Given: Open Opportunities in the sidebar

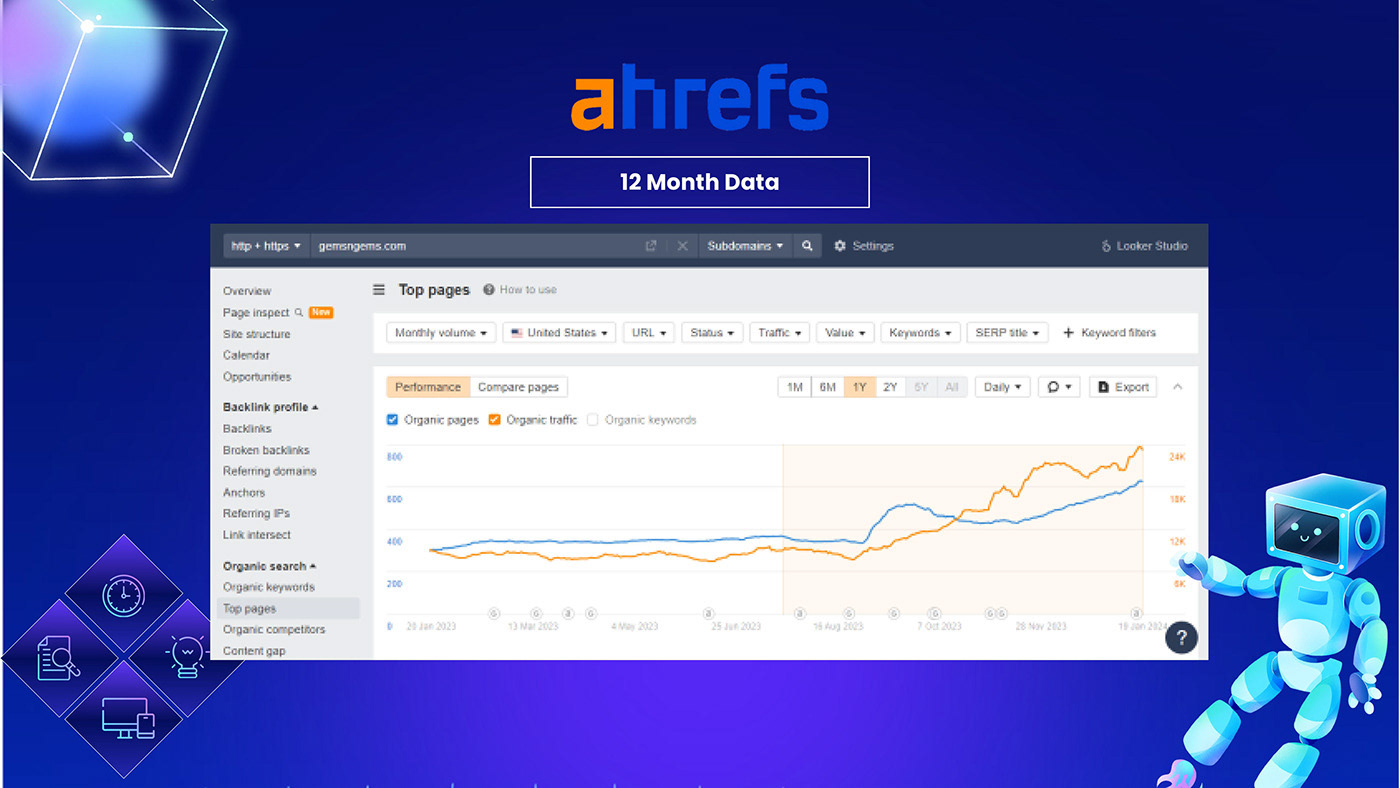Looking at the screenshot, I should click(x=257, y=377).
